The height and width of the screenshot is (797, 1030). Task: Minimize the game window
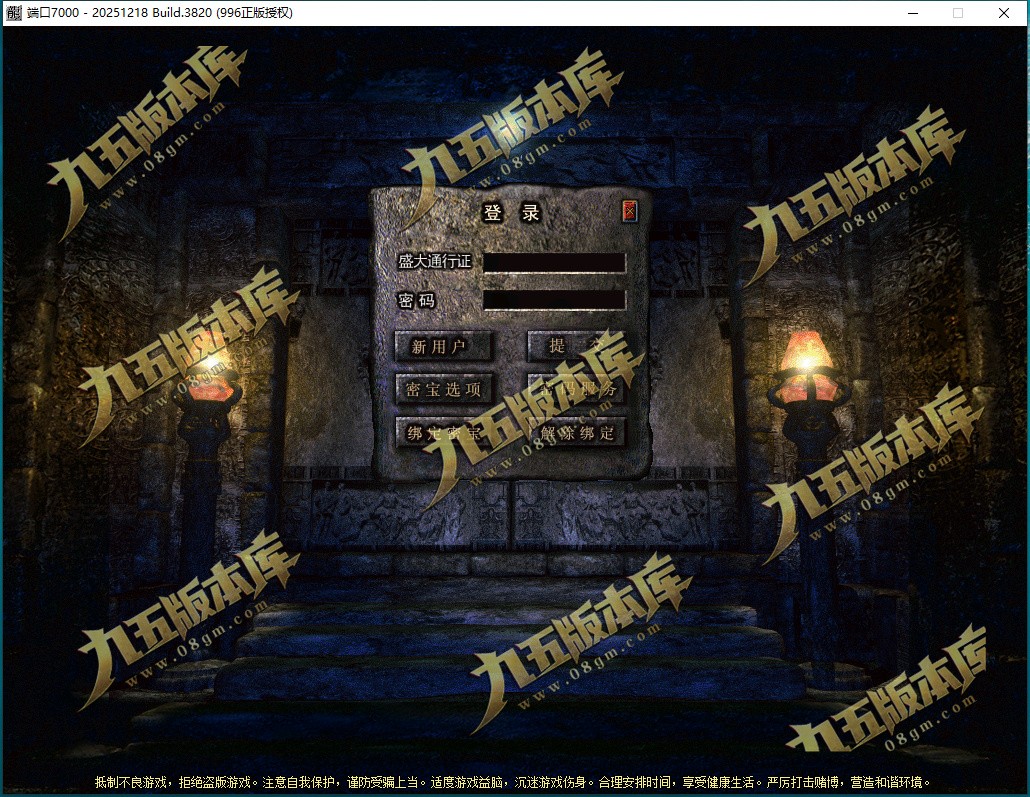click(912, 13)
